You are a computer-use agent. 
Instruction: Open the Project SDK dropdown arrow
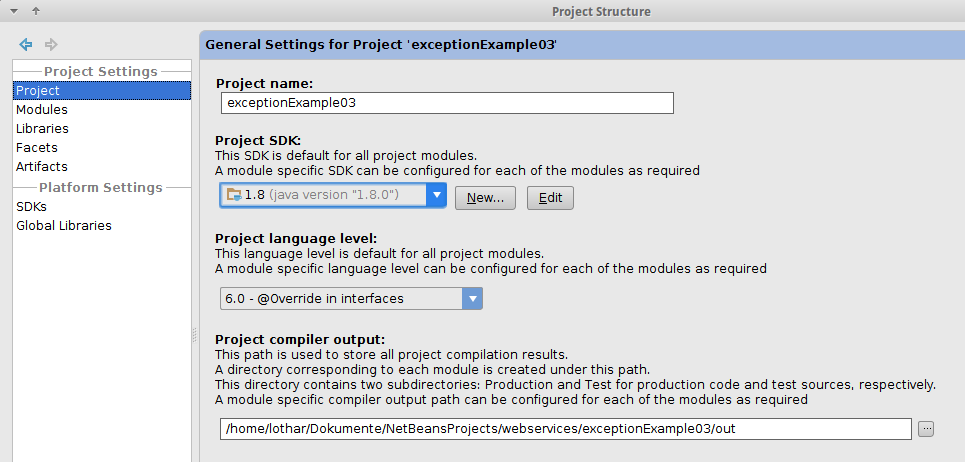[x=435, y=195]
